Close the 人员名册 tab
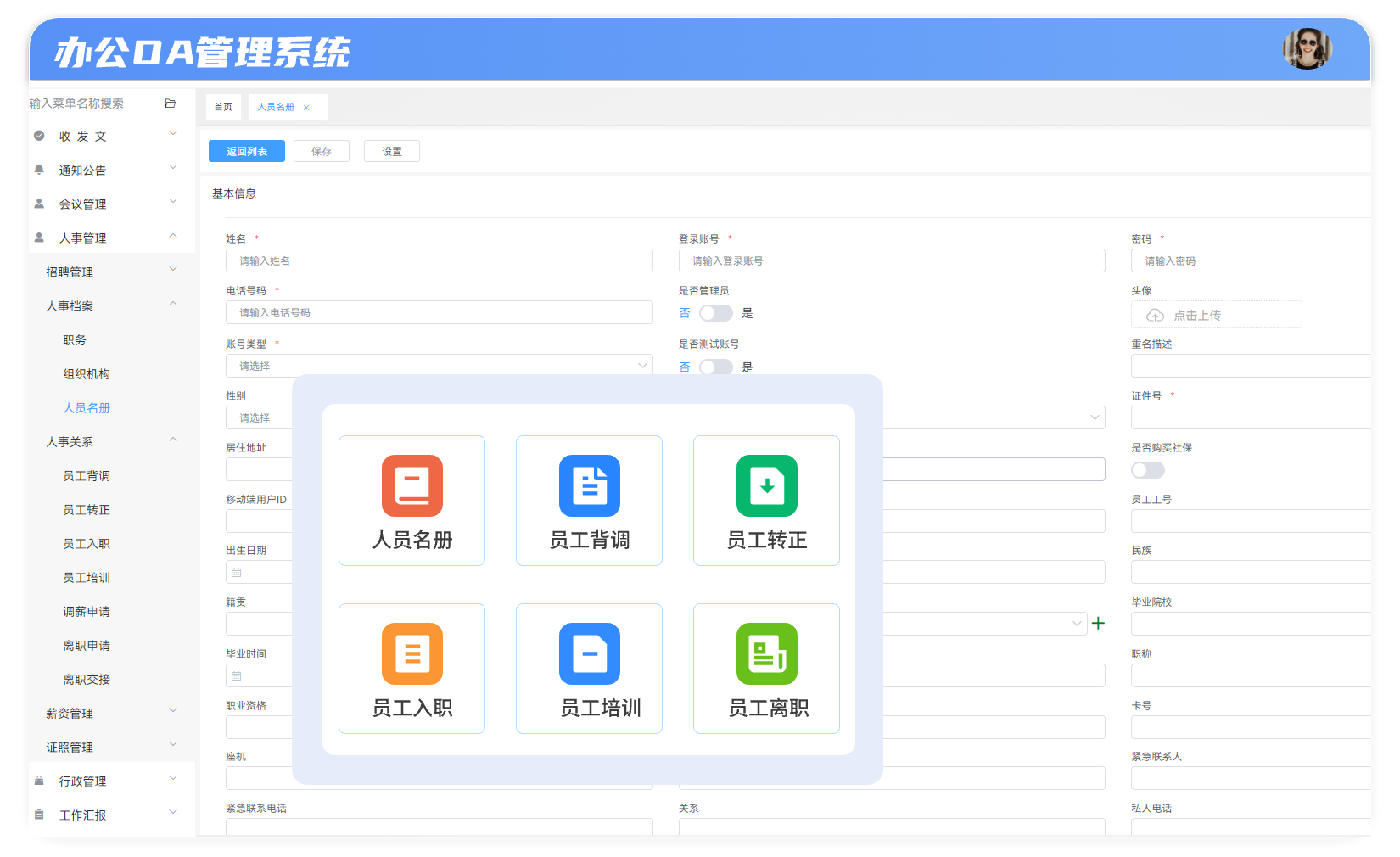The height and width of the screenshot is (857, 1400). 306,108
